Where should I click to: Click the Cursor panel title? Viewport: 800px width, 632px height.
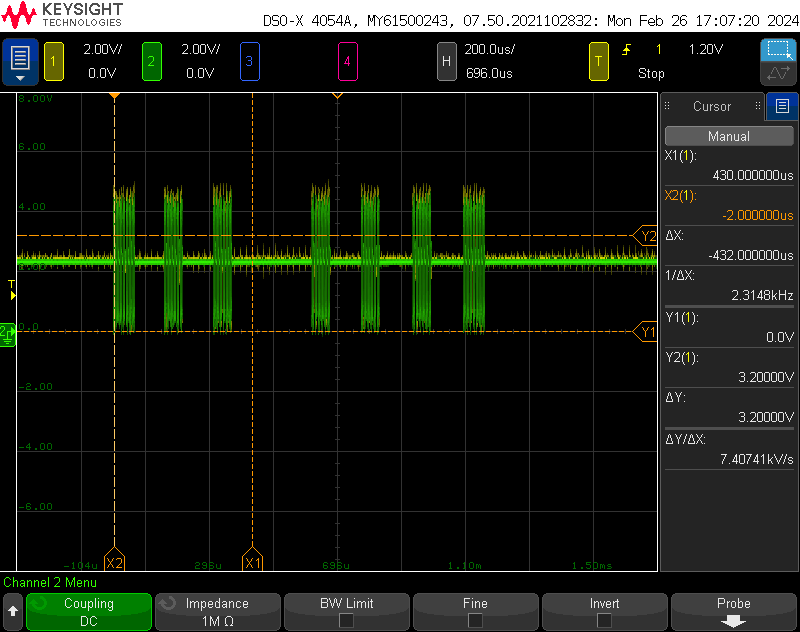712,106
